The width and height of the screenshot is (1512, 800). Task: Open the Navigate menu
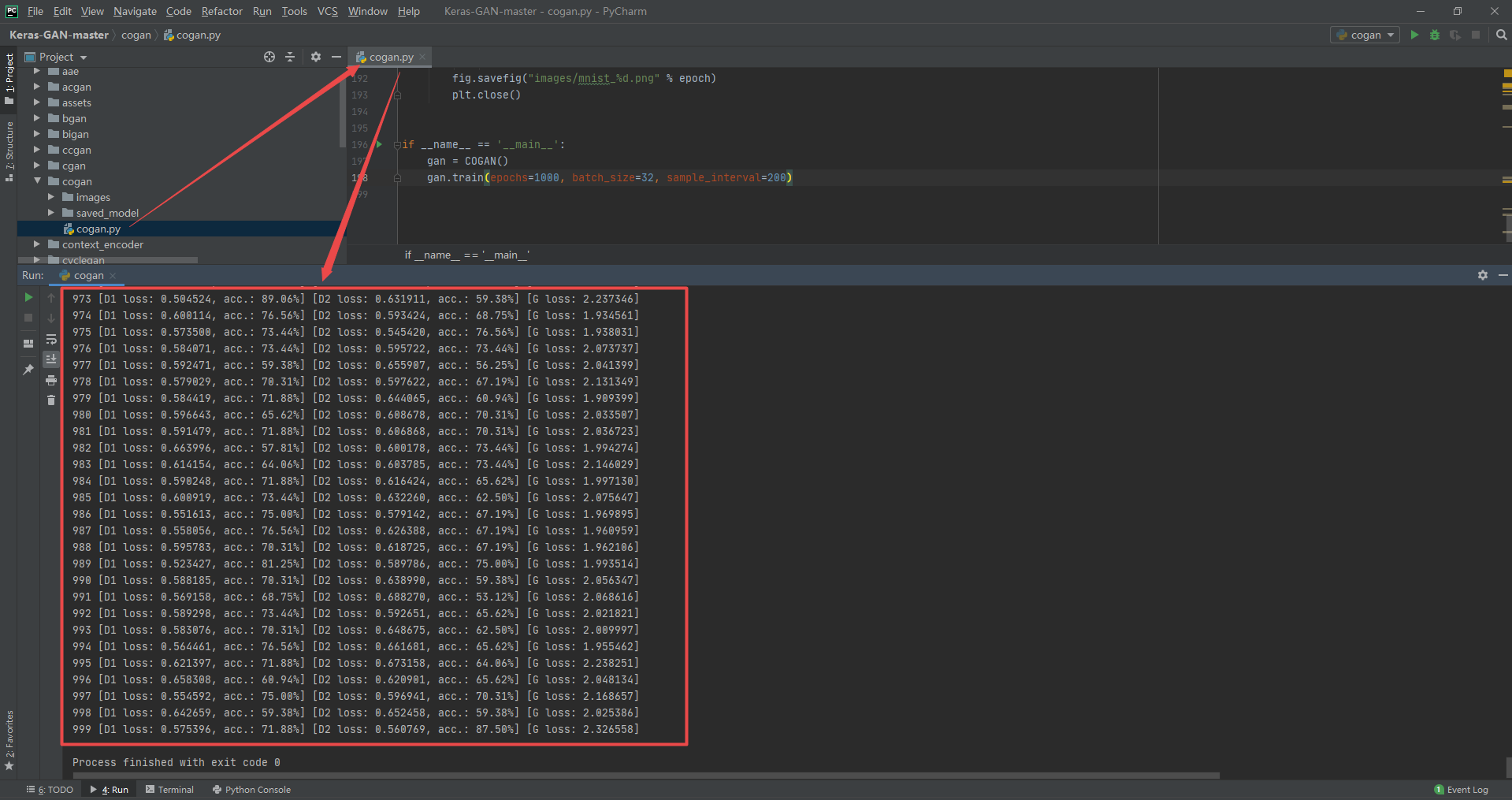pos(135,11)
